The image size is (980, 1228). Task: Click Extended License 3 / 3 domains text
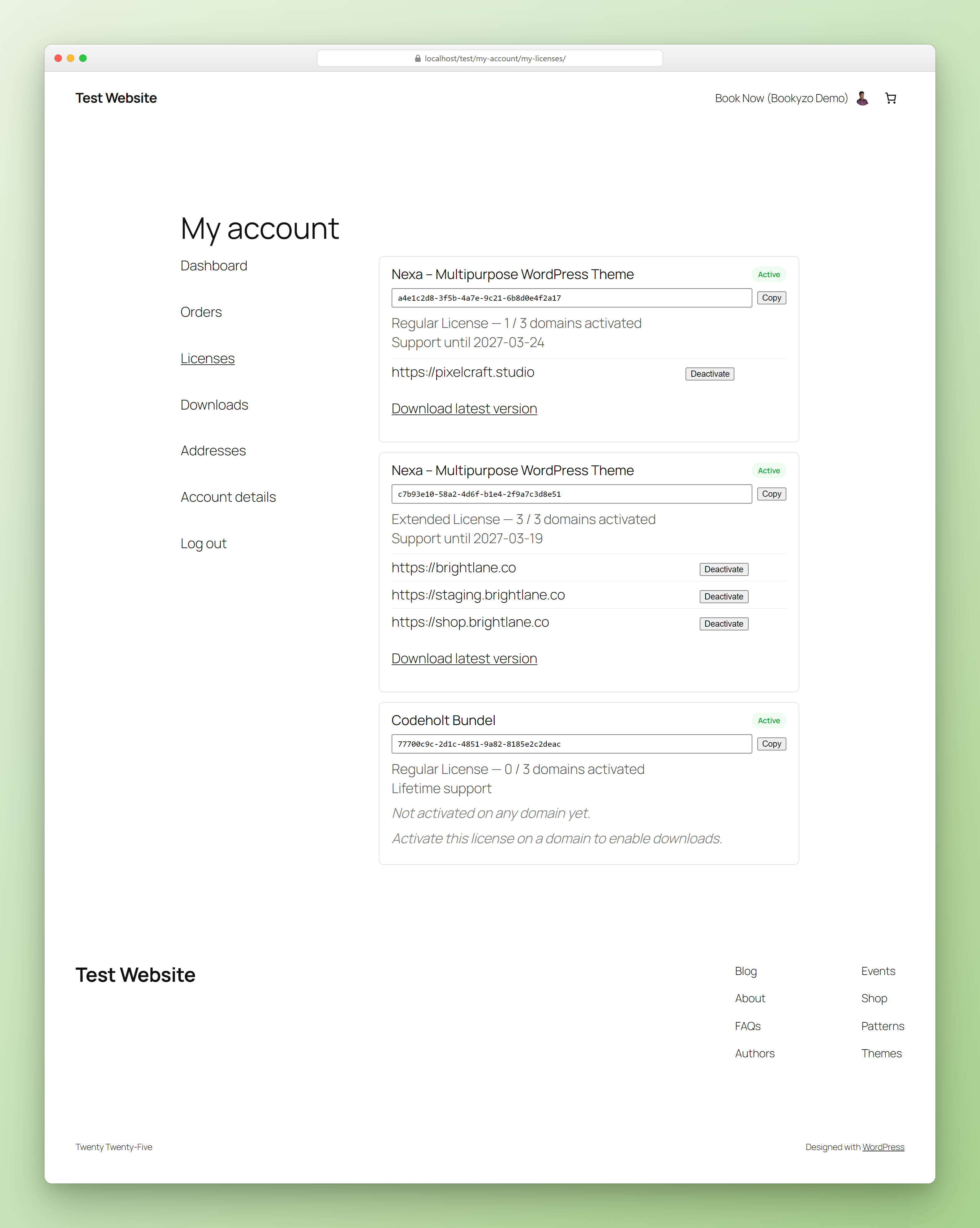point(524,519)
